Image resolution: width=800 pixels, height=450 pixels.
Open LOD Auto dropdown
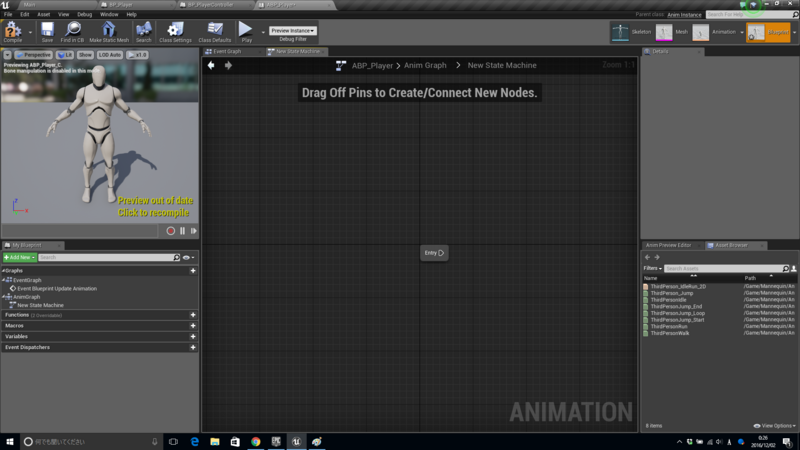(x=110, y=55)
